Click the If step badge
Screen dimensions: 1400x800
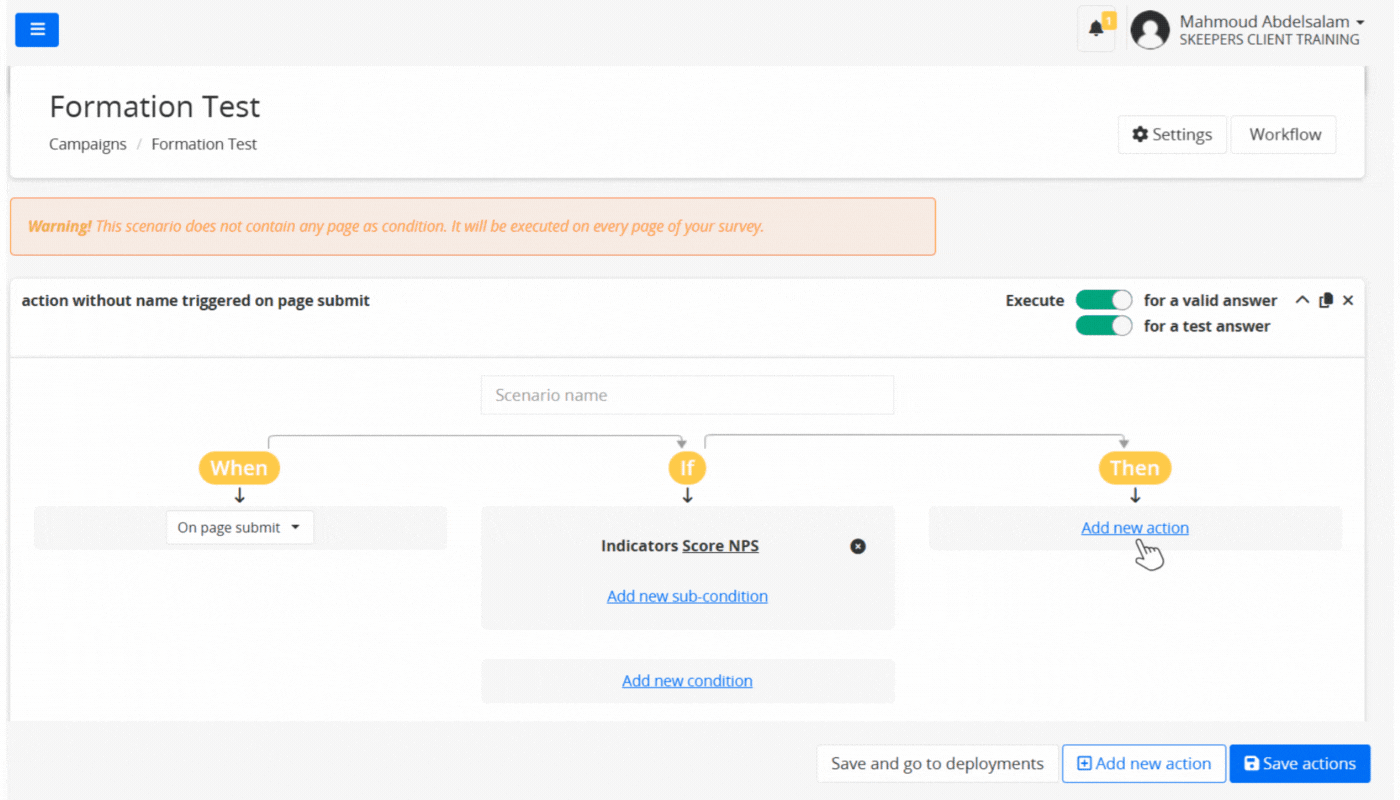687,468
